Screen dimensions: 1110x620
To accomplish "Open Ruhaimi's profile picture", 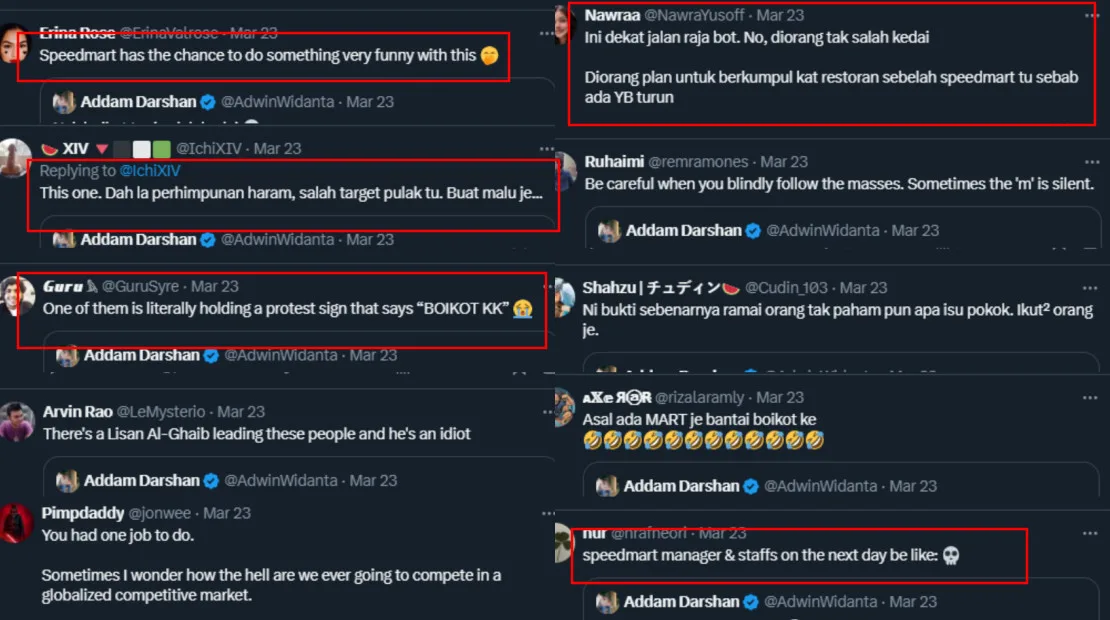I will tap(565, 171).
